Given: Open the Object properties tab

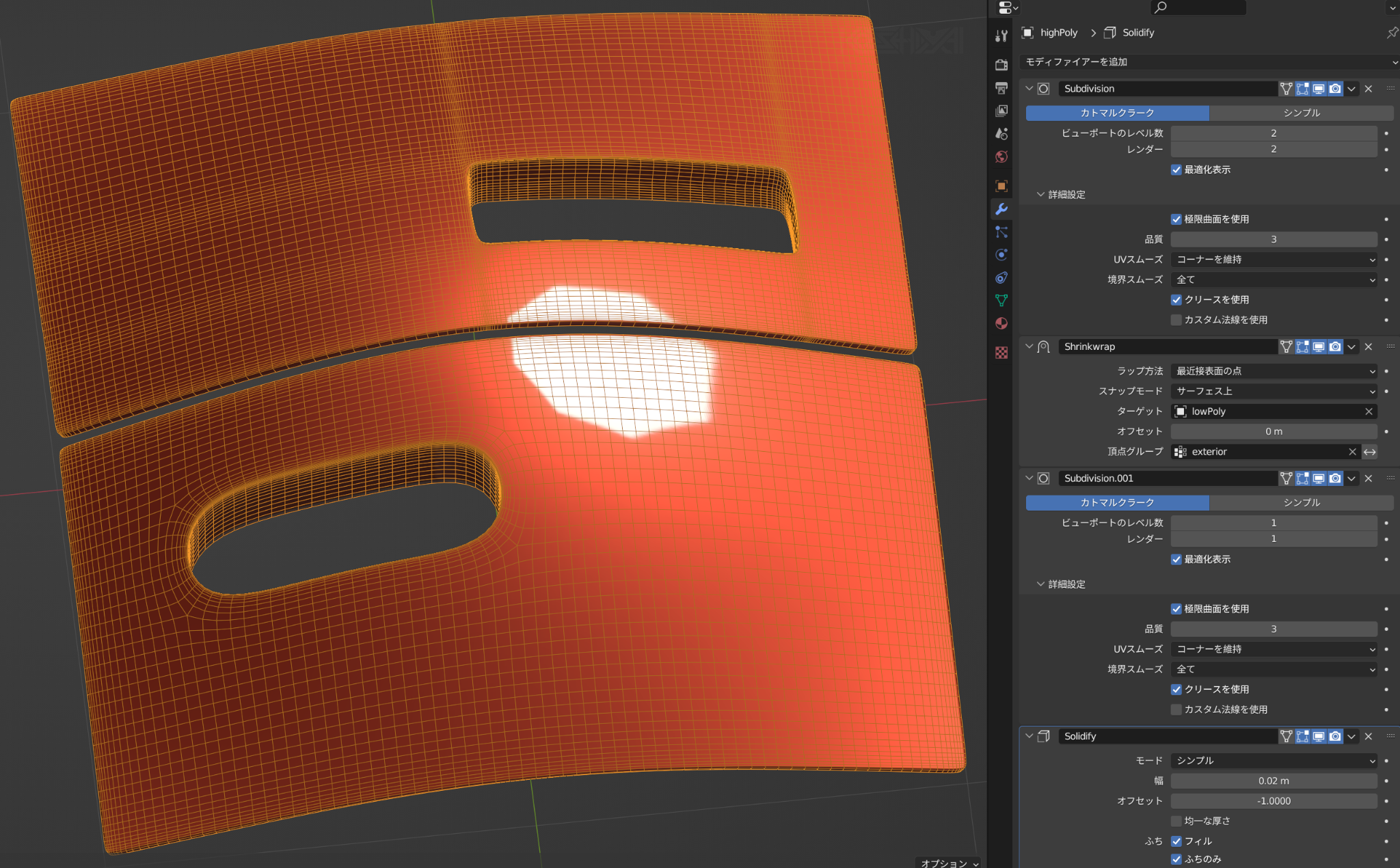Looking at the screenshot, I should (x=1001, y=186).
